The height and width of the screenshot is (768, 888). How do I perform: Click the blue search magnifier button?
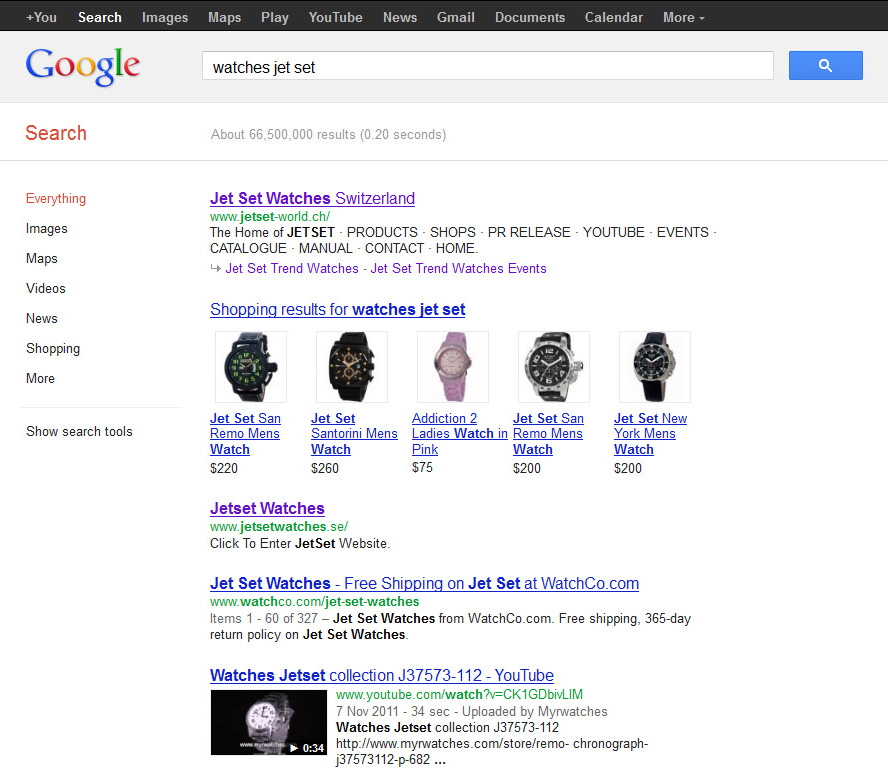(825, 66)
